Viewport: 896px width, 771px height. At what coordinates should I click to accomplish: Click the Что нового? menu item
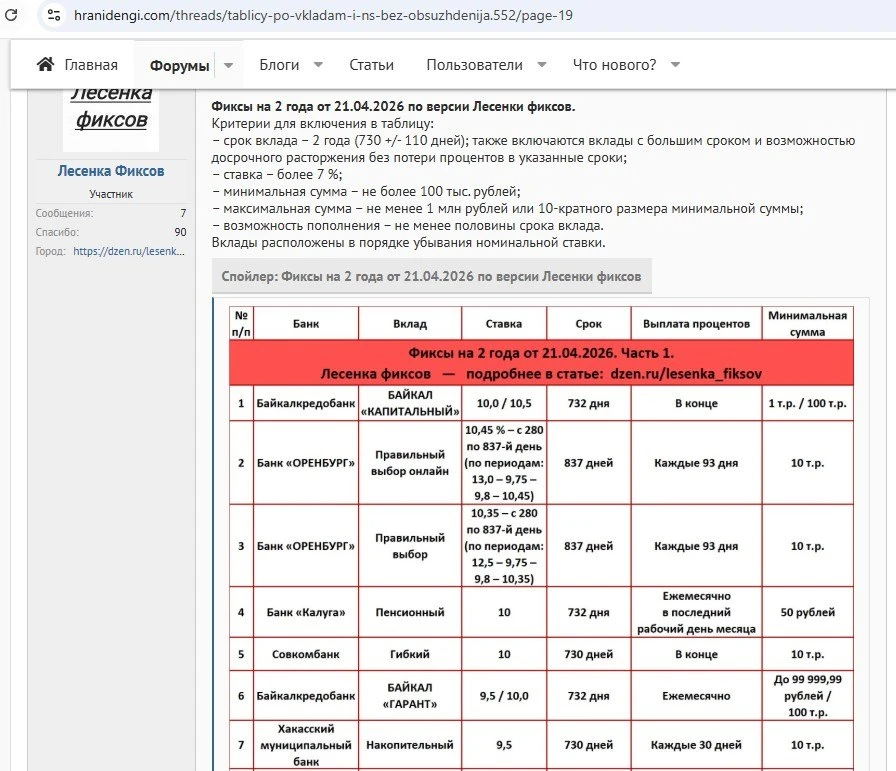[x=614, y=65]
